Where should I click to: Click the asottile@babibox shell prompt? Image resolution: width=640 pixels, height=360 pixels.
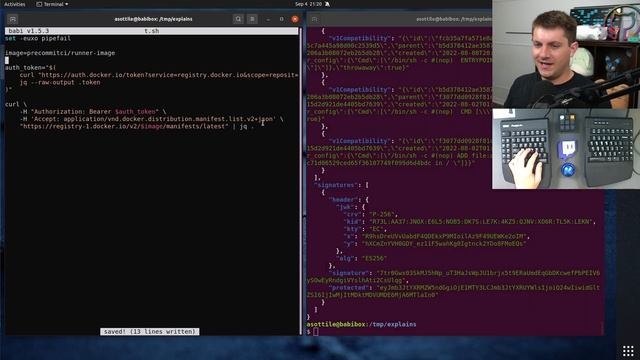[x=362, y=324]
